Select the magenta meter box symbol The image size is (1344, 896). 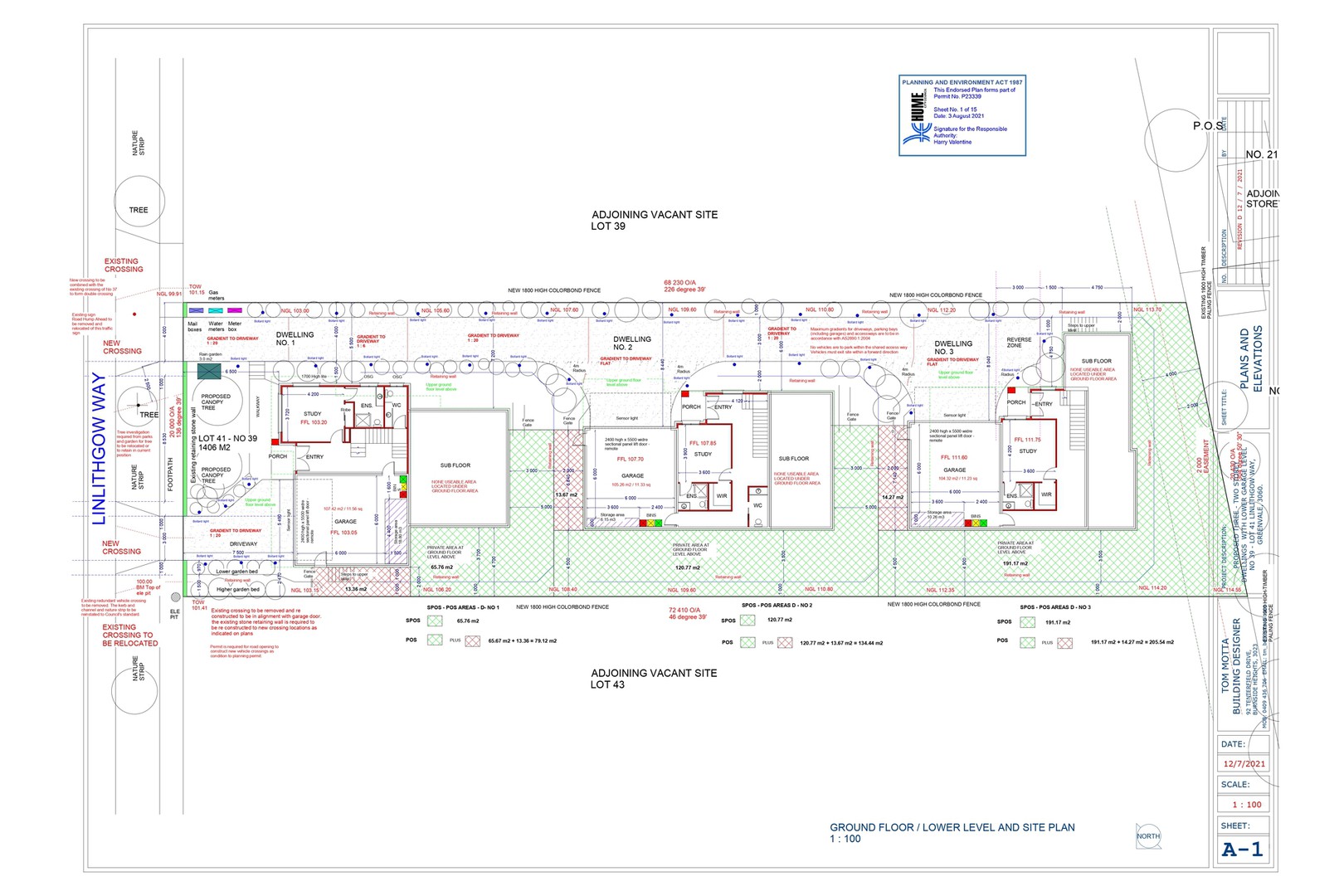235,310
